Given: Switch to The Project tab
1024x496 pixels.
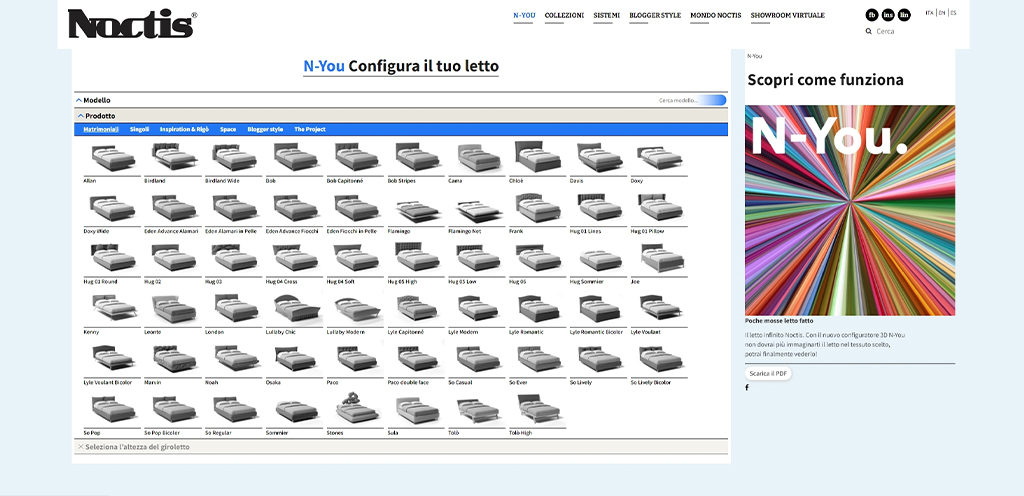Looking at the screenshot, I should tap(310, 129).
